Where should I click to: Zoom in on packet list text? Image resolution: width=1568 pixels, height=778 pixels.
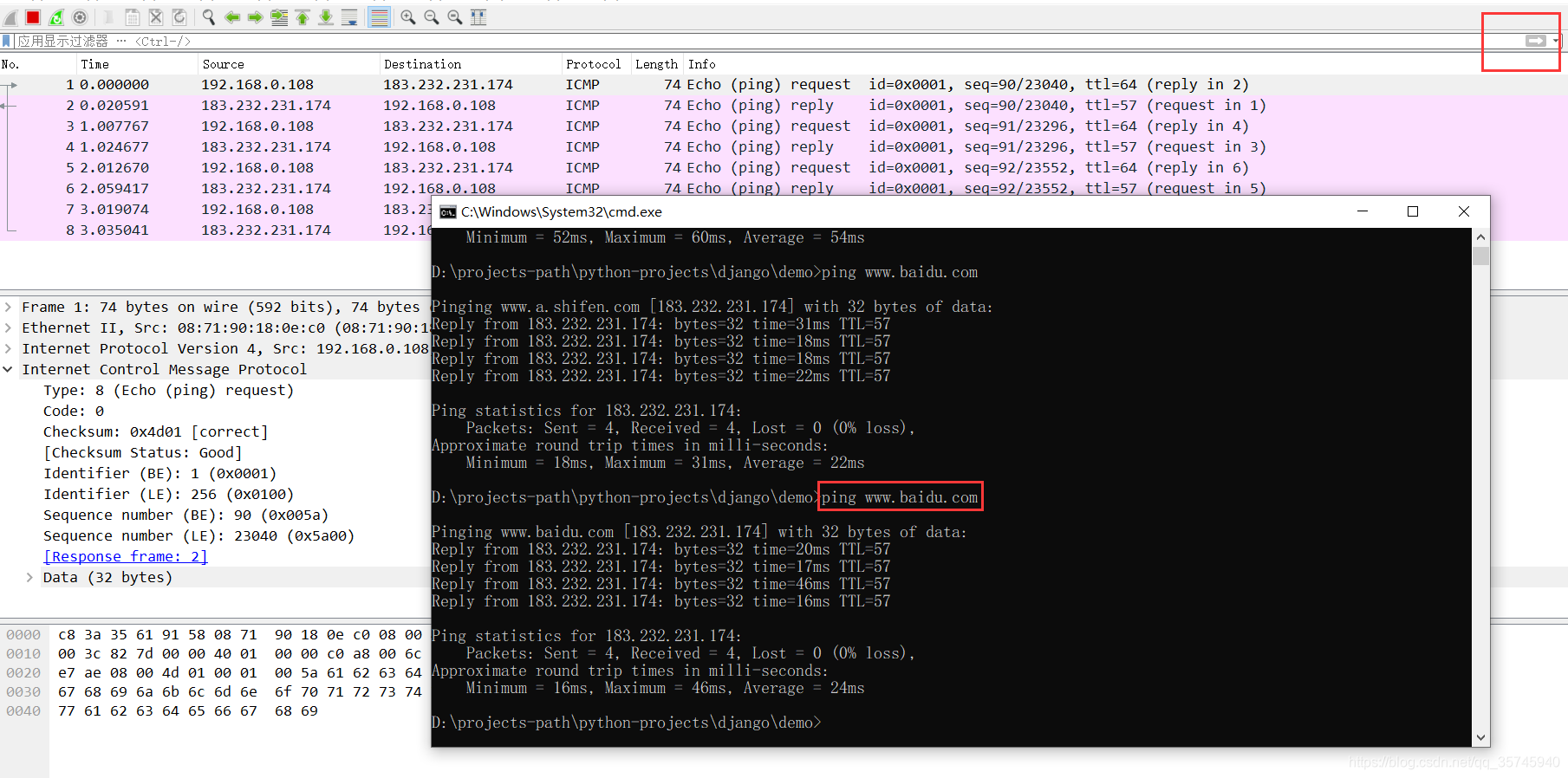click(408, 17)
